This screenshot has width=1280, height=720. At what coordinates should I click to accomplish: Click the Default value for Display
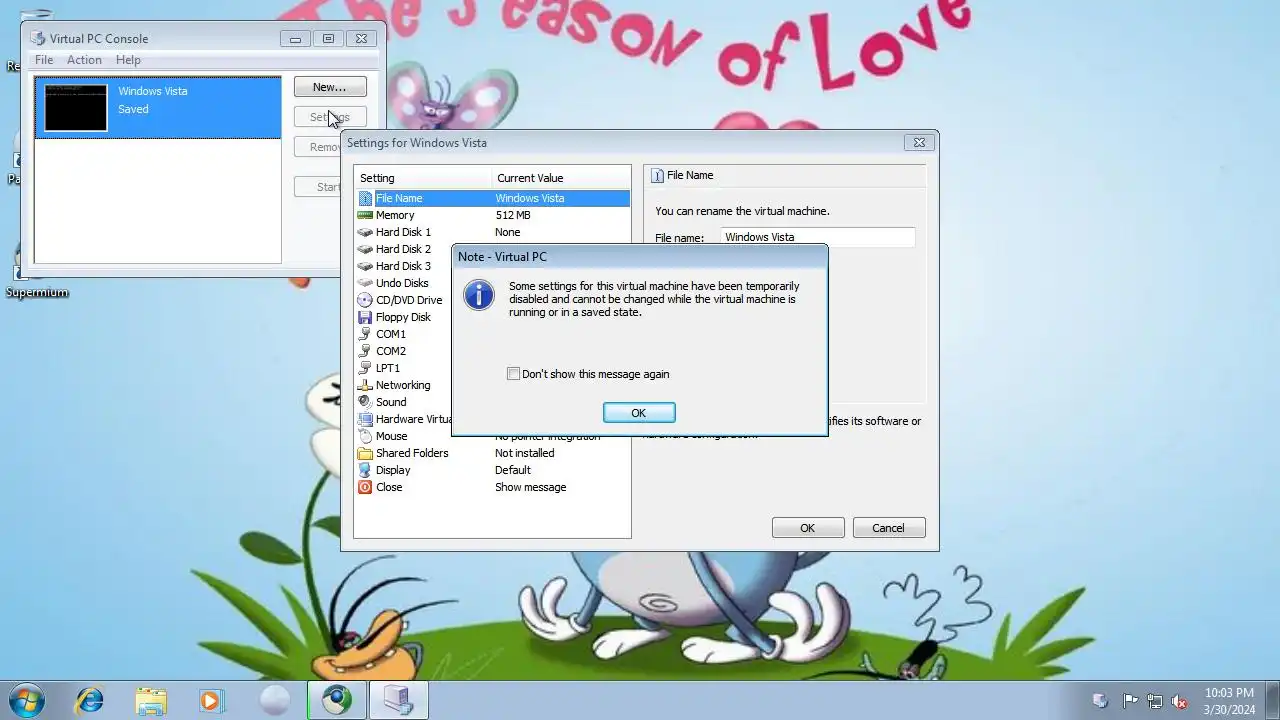tap(513, 470)
